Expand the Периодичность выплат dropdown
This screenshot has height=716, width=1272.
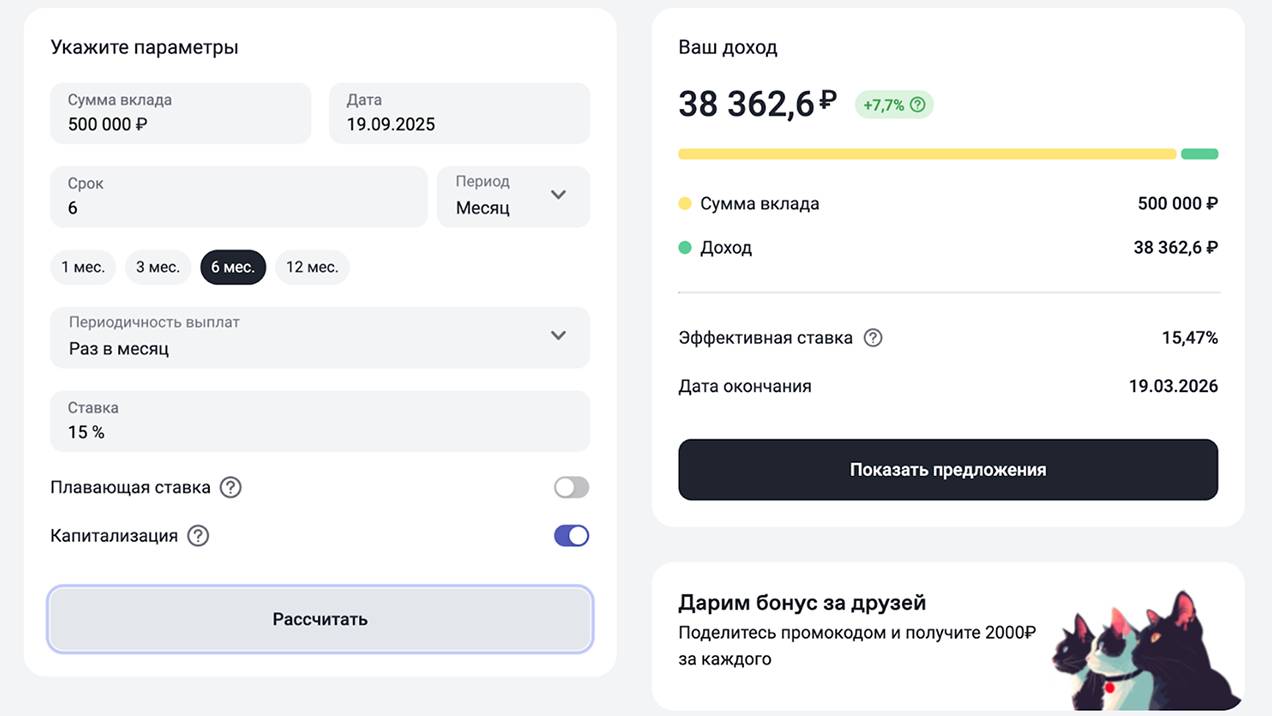pos(320,337)
